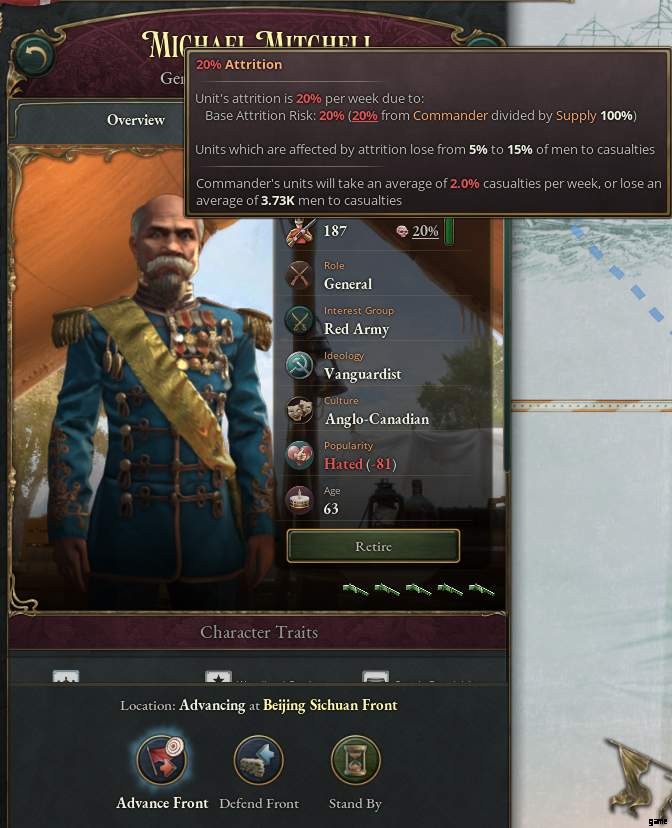Click the General role crossed-swords icon

point(299,275)
